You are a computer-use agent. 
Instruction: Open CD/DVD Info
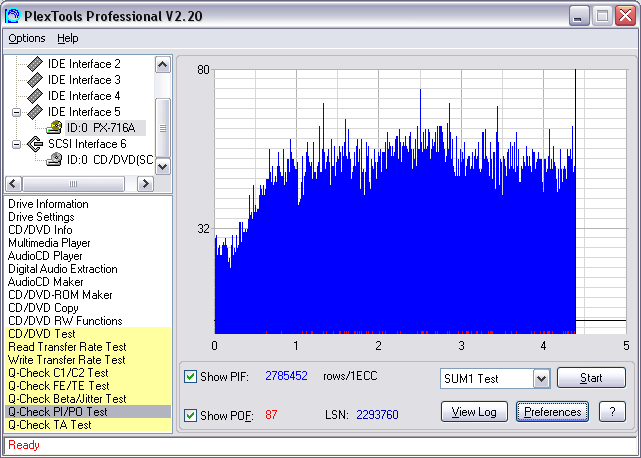pyautogui.click(x=40, y=230)
